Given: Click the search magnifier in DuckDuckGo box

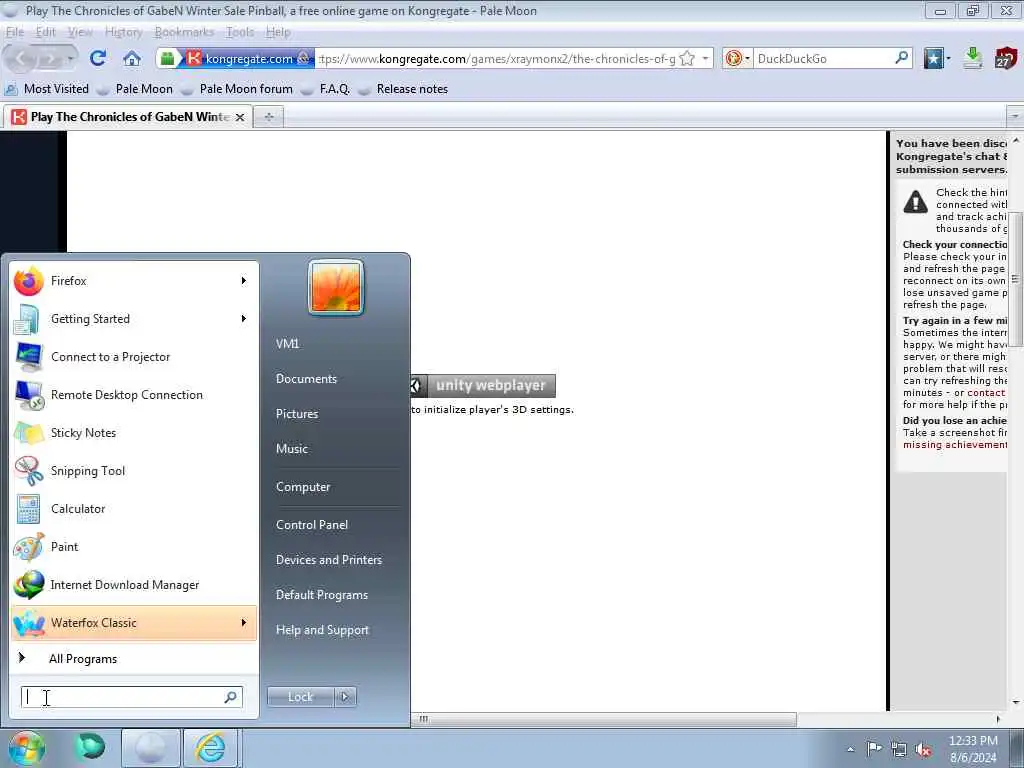Looking at the screenshot, I should tap(902, 58).
